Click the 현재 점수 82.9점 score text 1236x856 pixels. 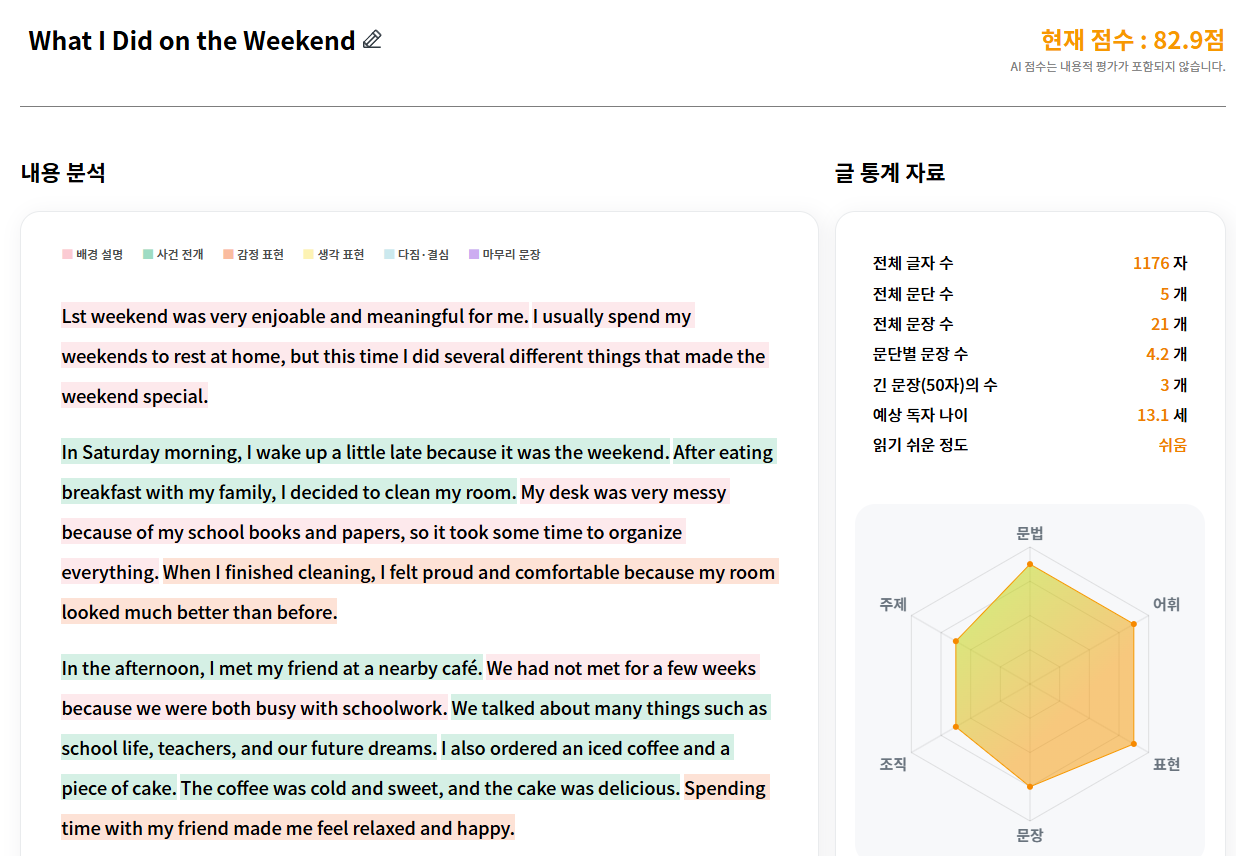(x=1132, y=40)
